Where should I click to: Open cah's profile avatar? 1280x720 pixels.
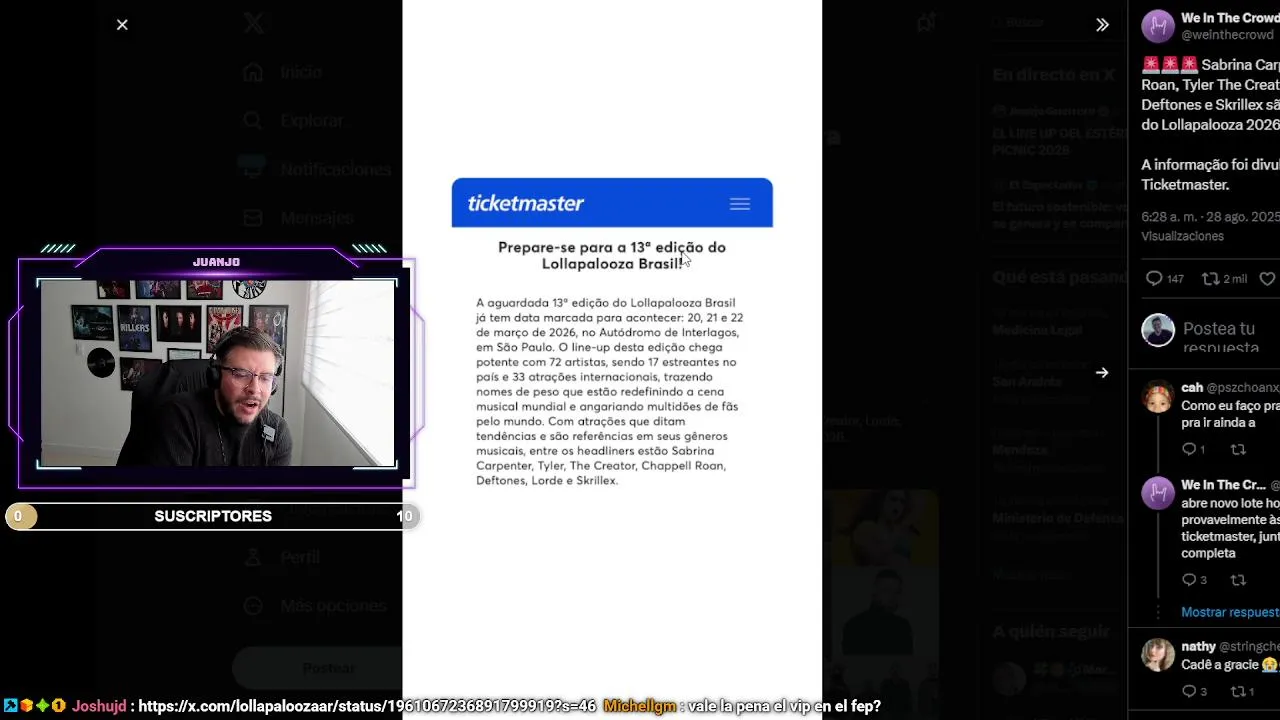(1158, 397)
